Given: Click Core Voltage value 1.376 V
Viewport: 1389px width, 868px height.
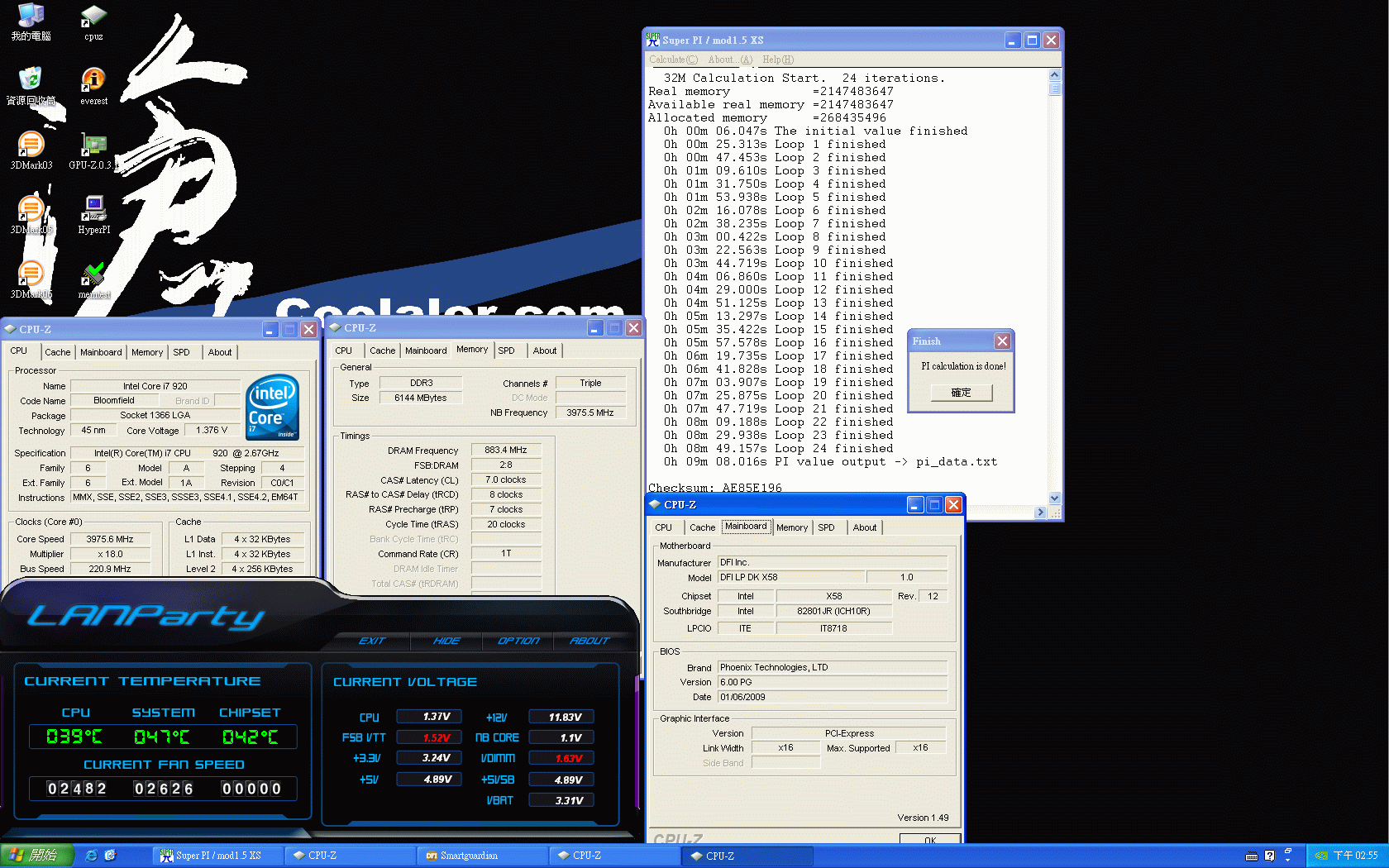Looking at the screenshot, I should click(212, 430).
